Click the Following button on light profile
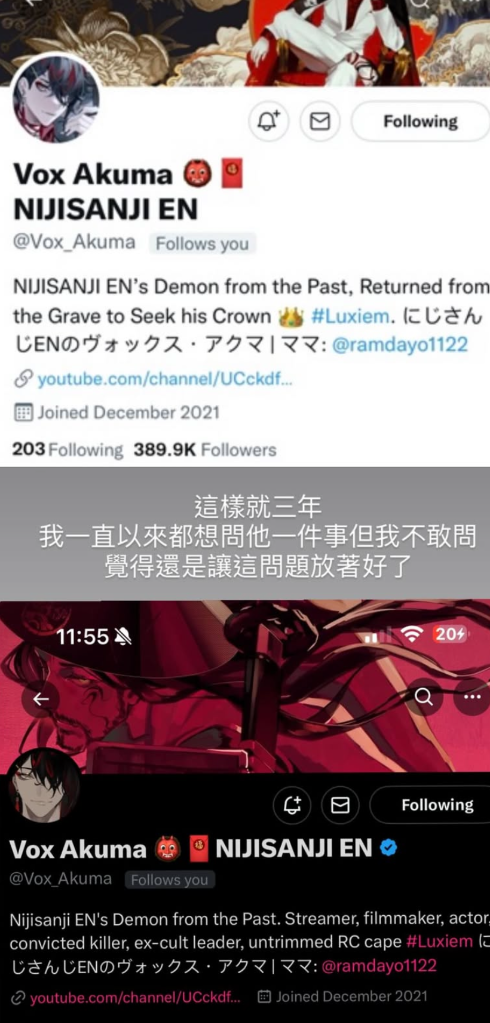Image resolution: width=490 pixels, height=1023 pixels. 420,121
